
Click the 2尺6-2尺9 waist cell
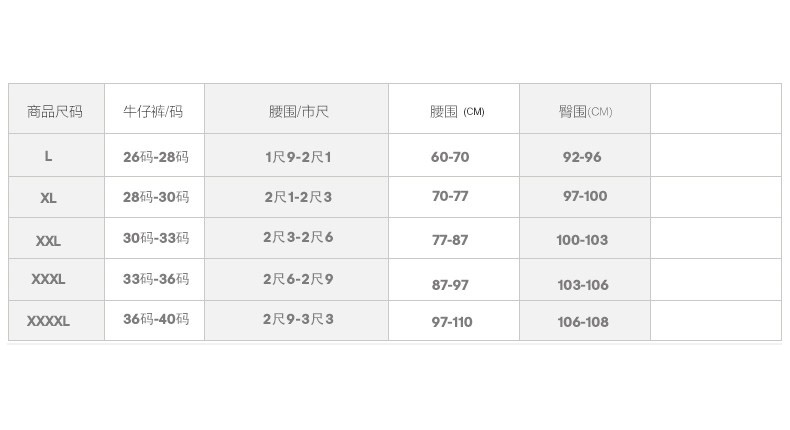[298, 279]
